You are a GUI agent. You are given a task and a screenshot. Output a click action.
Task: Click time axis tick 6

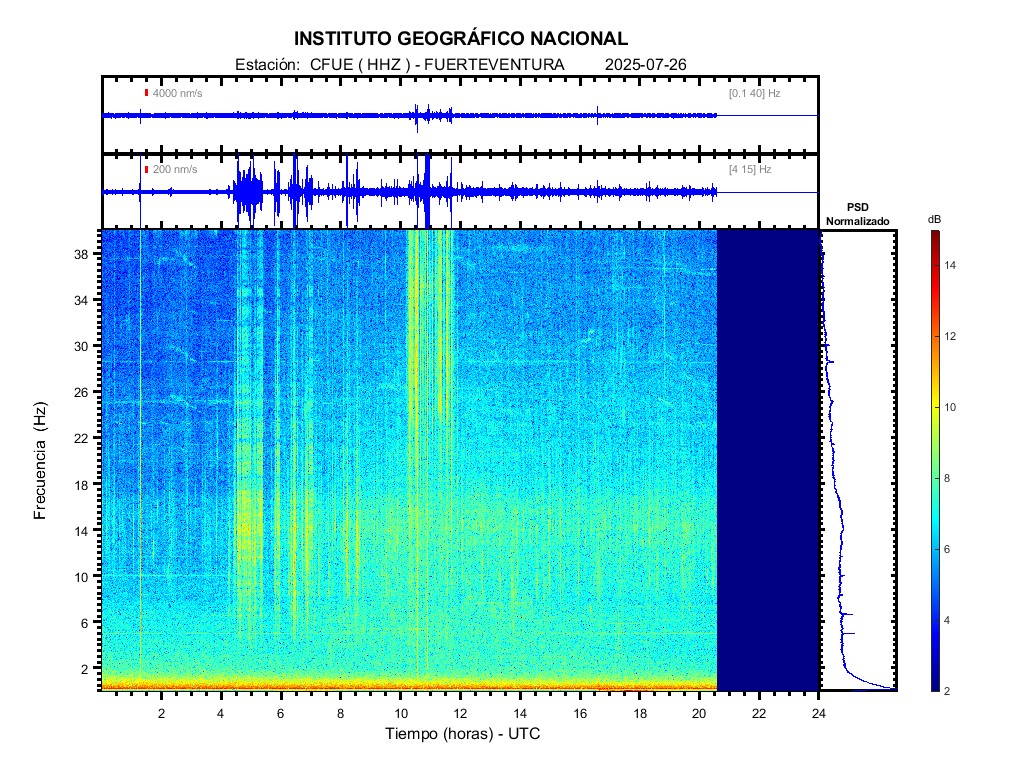[x=281, y=713]
